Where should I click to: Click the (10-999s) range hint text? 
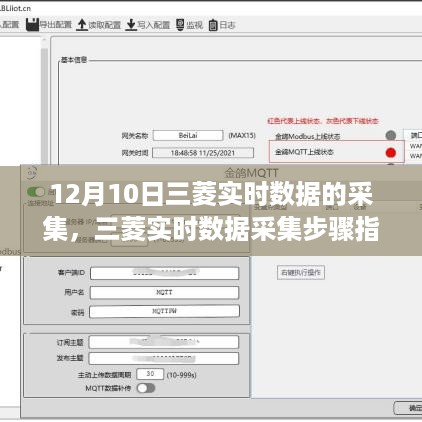[181, 375]
